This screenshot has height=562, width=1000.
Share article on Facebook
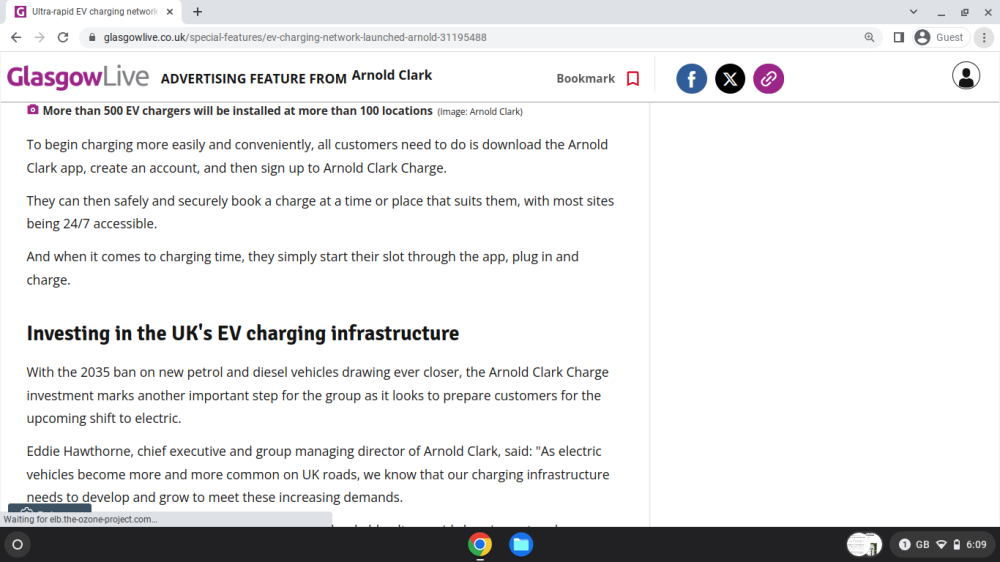tap(691, 78)
